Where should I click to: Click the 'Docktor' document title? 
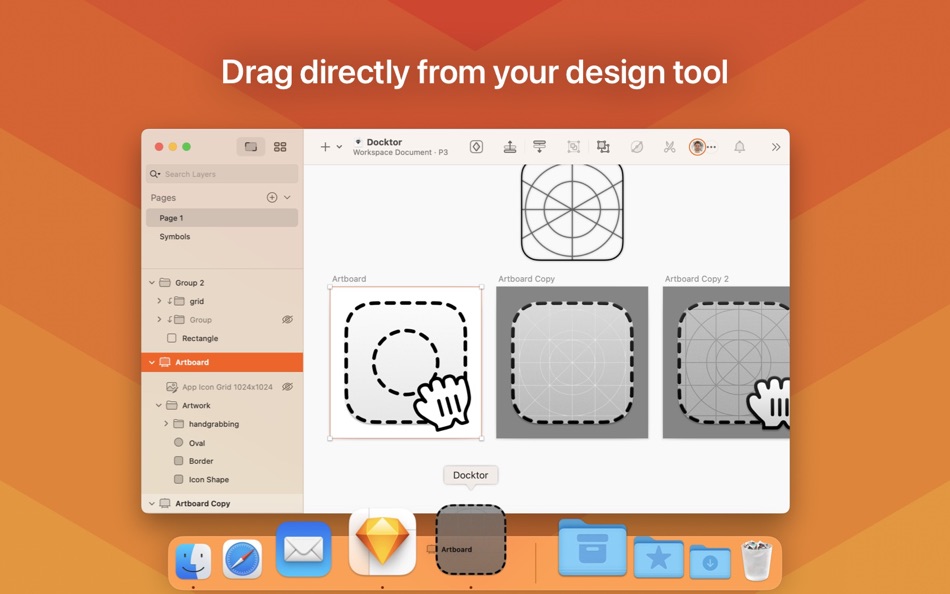pos(384,142)
